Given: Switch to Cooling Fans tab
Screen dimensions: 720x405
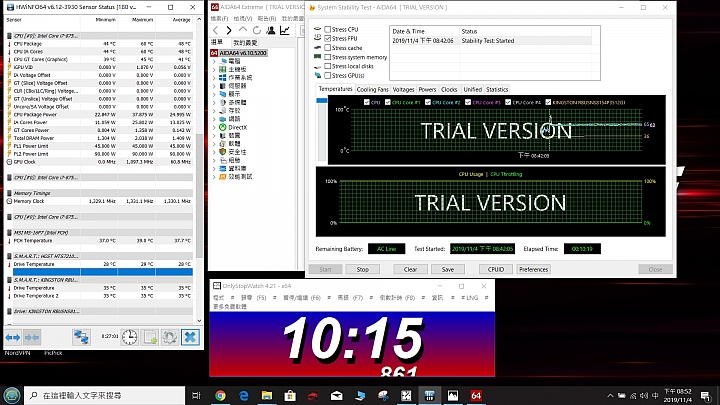Looking at the screenshot, I should 372,90.
